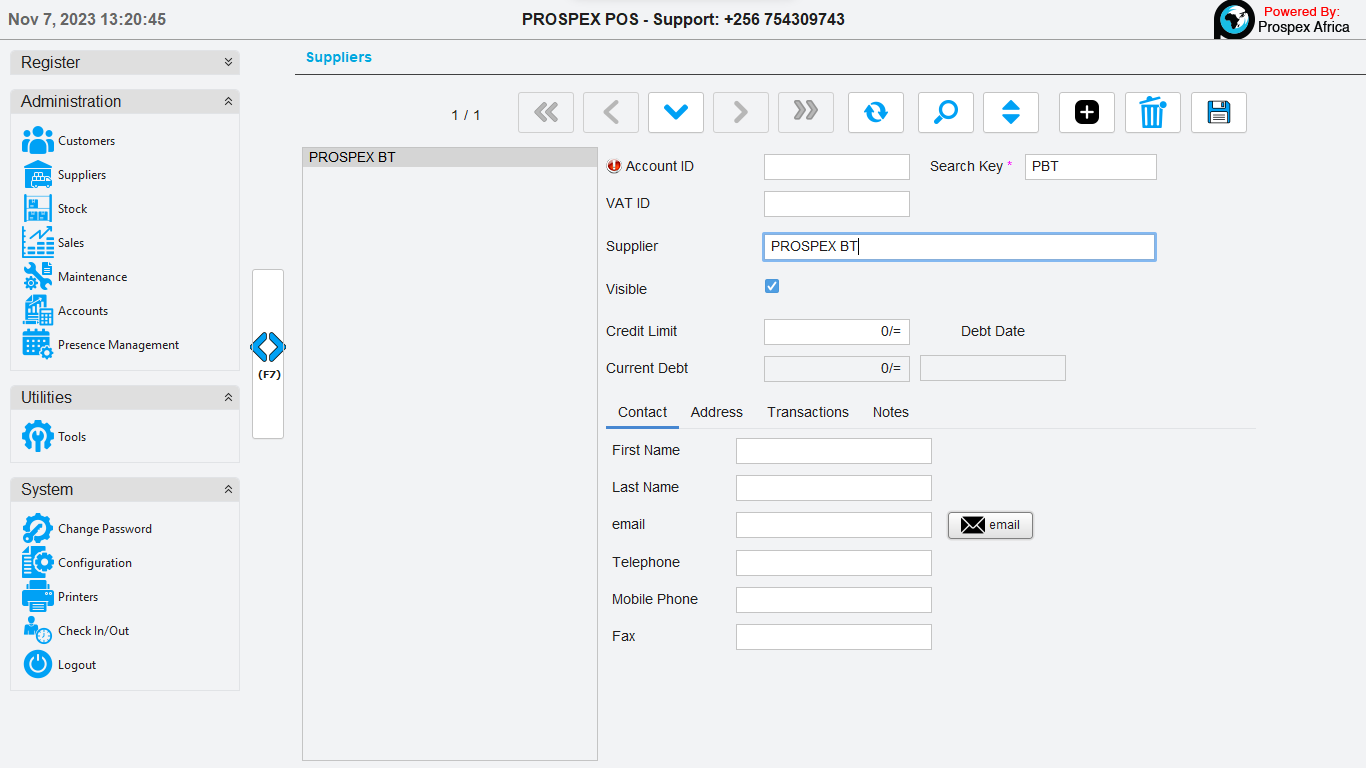Open the Transactions tab

click(807, 412)
